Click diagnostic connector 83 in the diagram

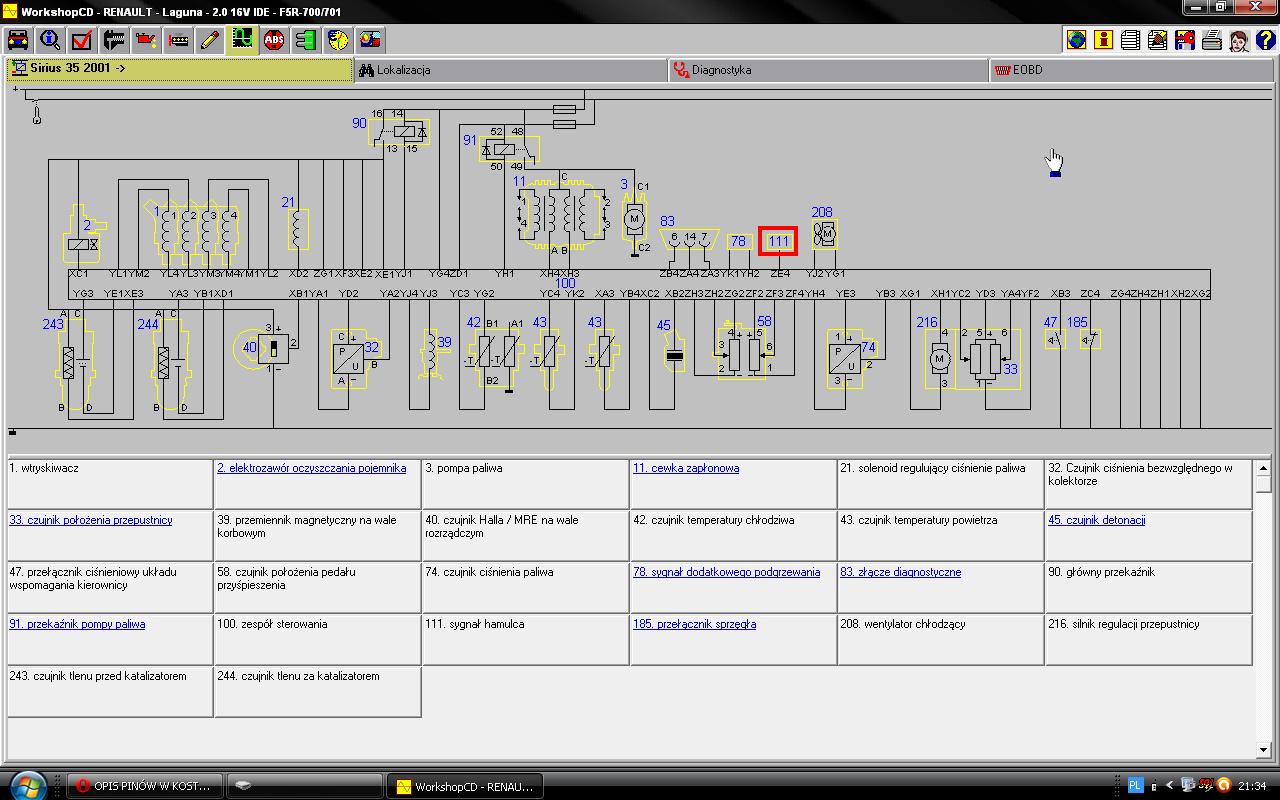tap(690, 241)
